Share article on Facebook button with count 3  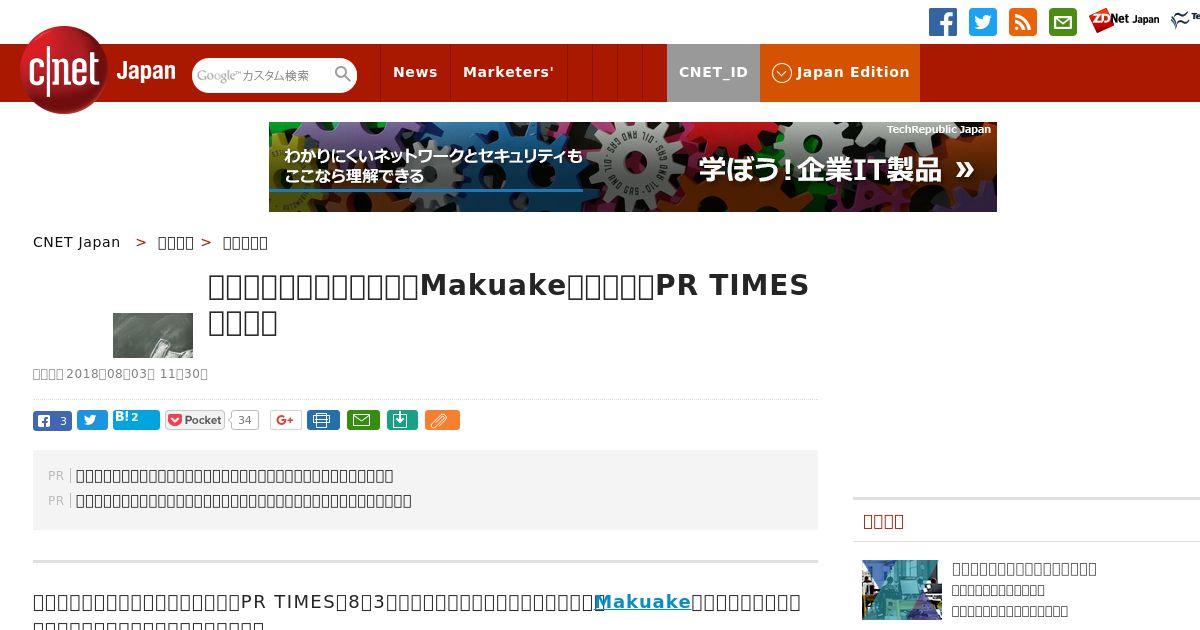click(52, 420)
